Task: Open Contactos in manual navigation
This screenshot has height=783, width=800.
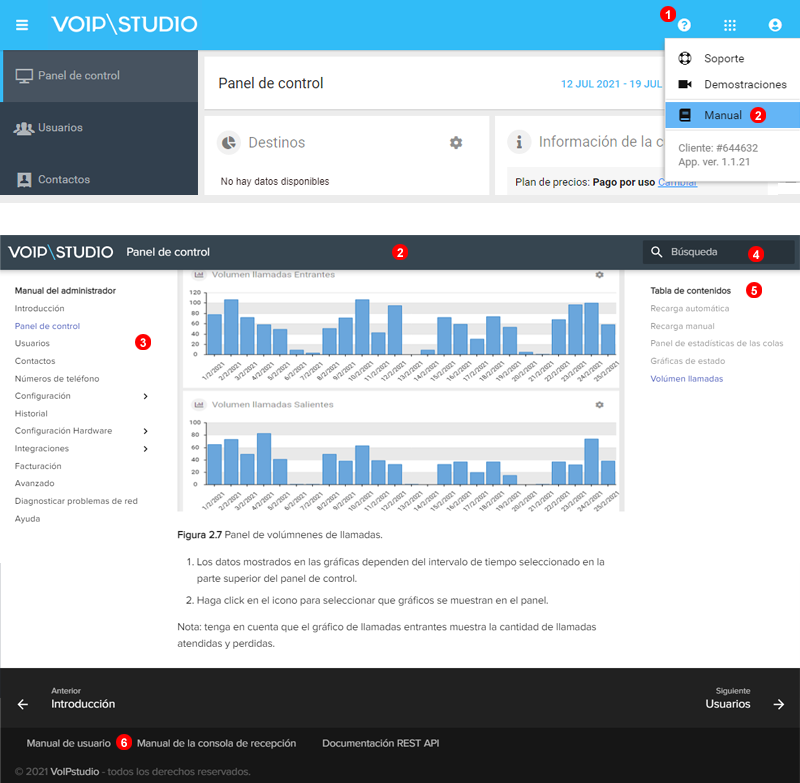Action: pyautogui.click(x=35, y=361)
